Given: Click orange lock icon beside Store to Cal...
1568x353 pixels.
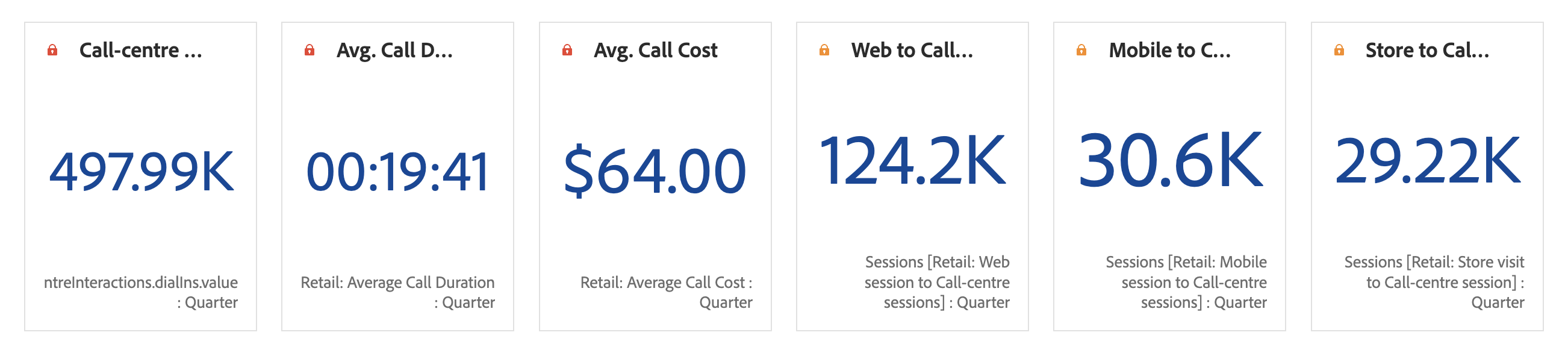Looking at the screenshot, I should click(1339, 50).
